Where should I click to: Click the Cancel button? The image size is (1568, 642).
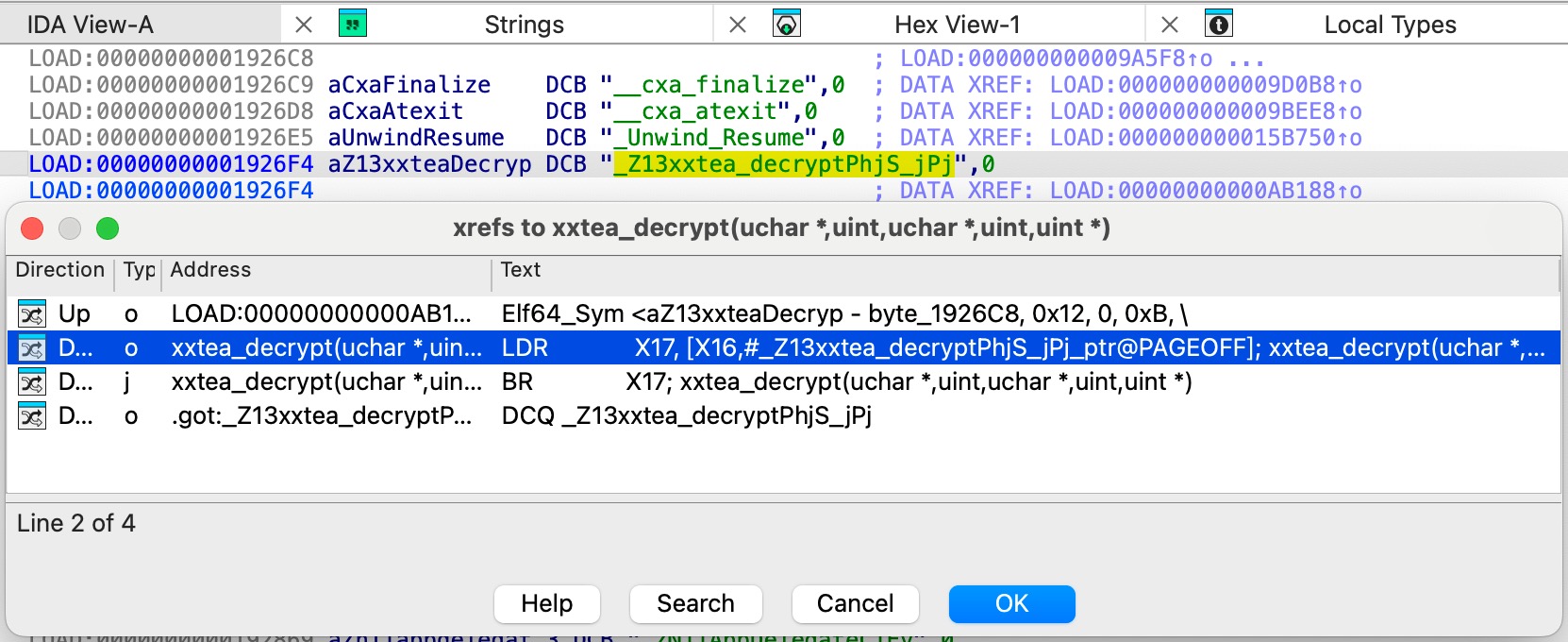tap(855, 603)
